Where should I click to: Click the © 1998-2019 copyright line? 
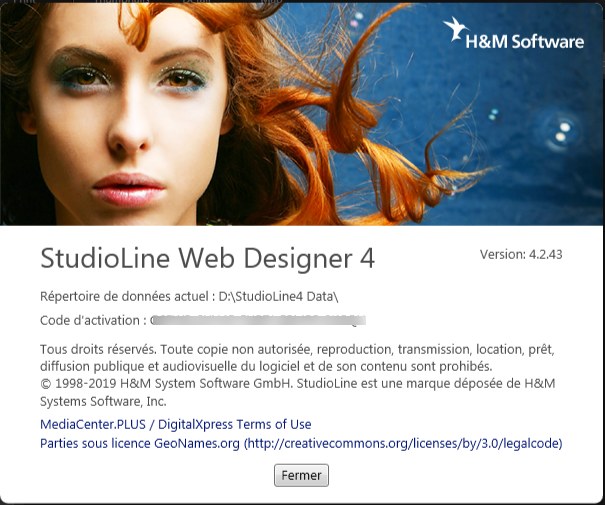pyautogui.click(x=200, y=383)
